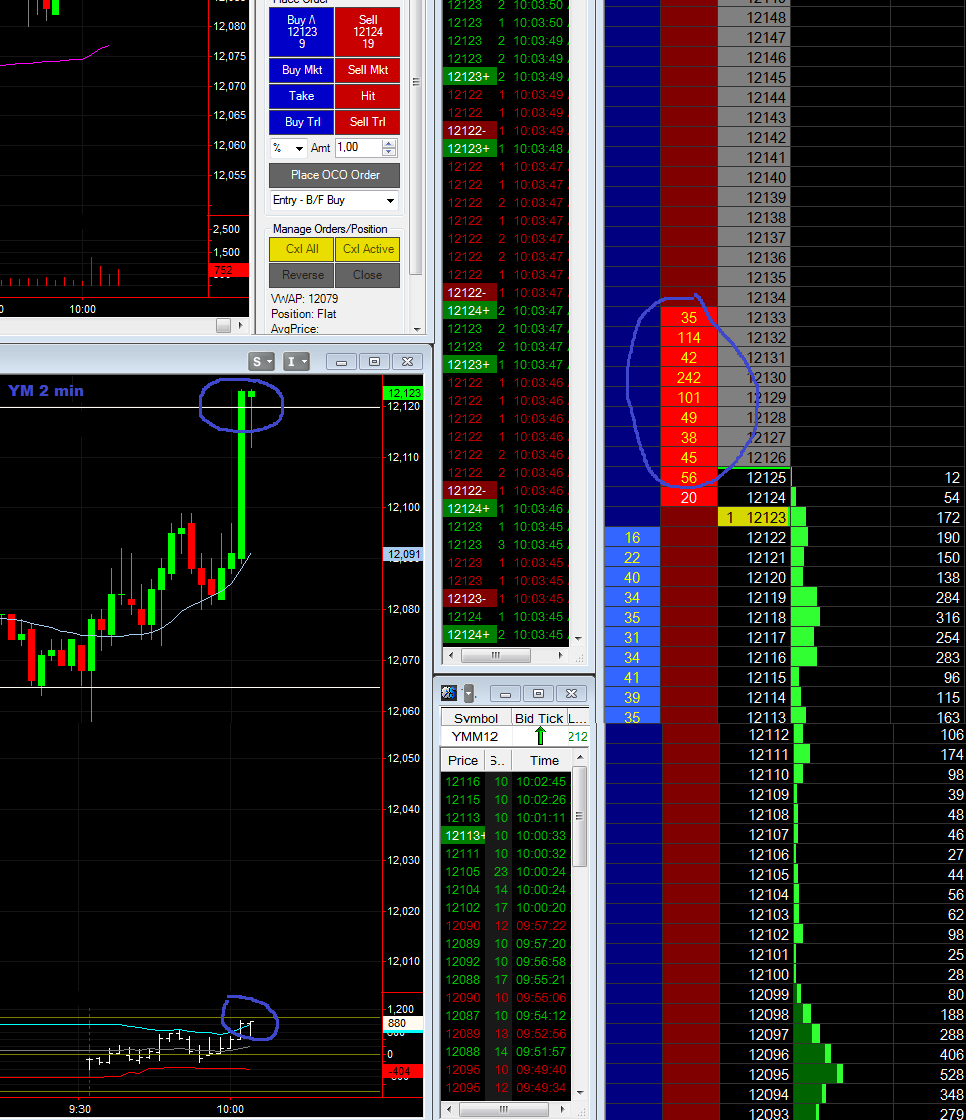
Task: Minimize the YMM12 quote window
Action: 505,694
